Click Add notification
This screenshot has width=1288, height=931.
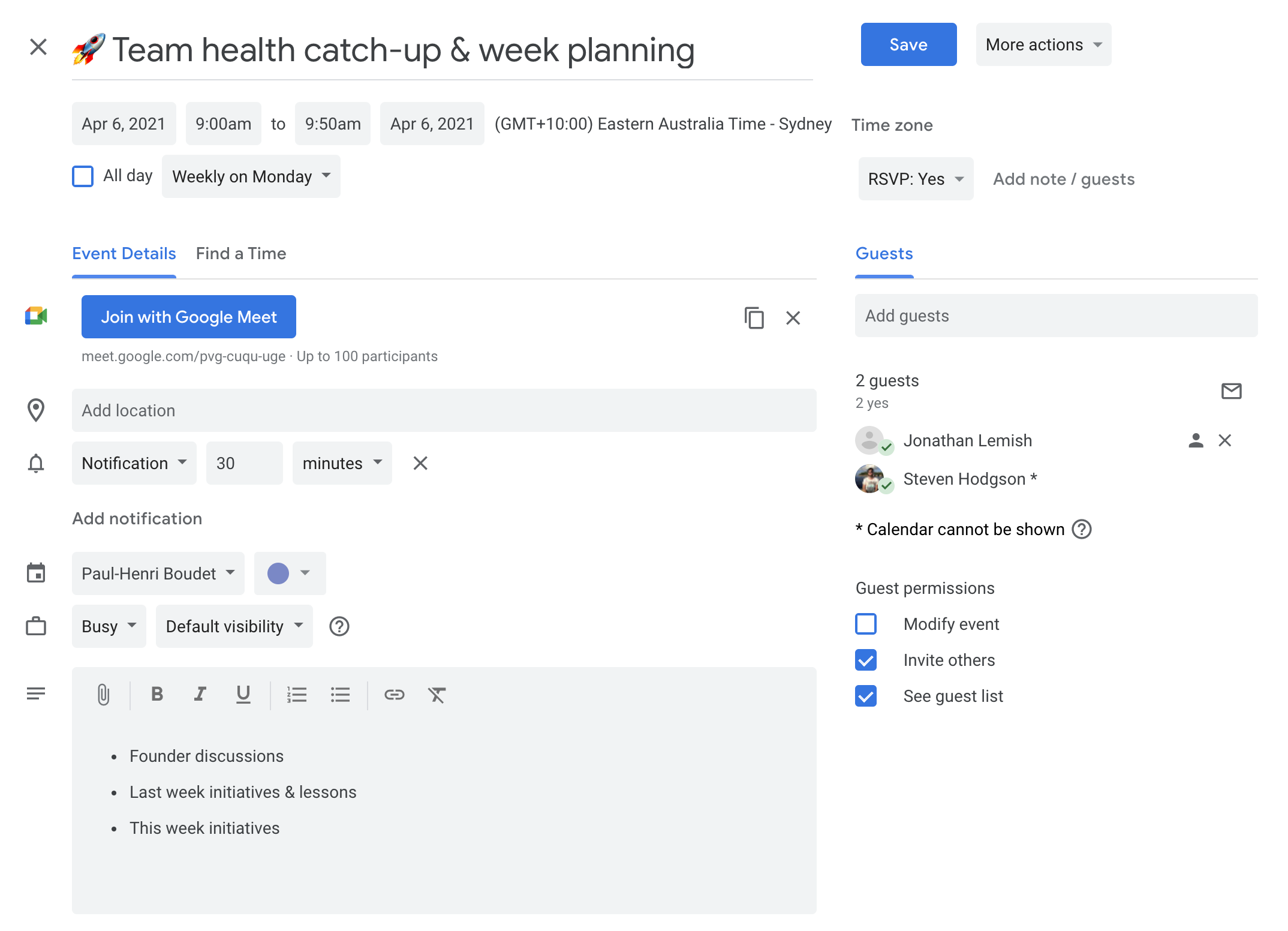tap(137, 518)
